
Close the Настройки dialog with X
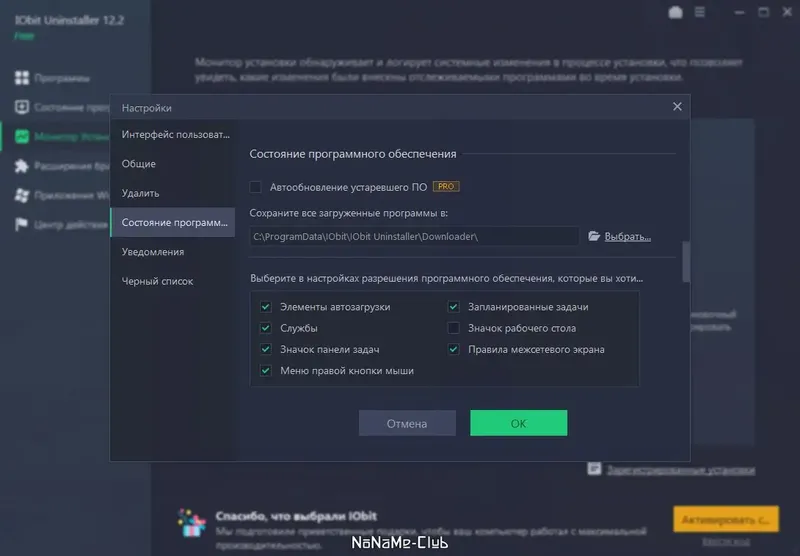pos(677,107)
